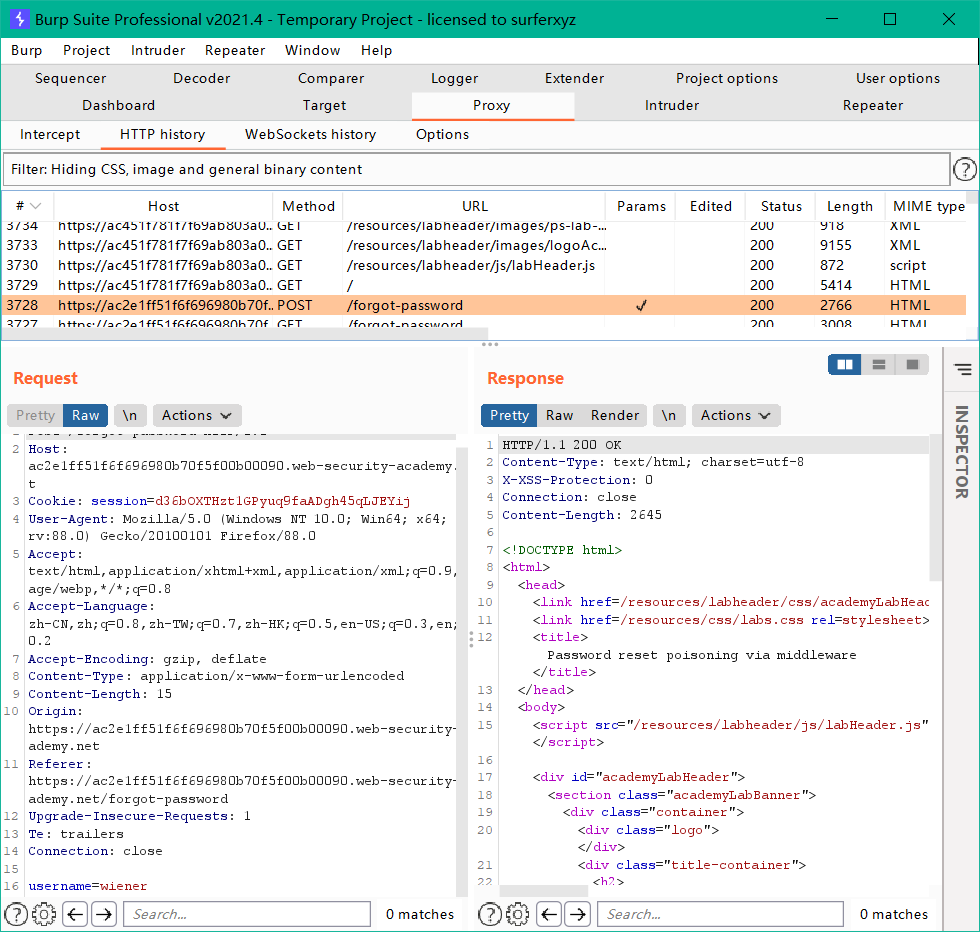The height and width of the screenshot is (932, 980).
Task: Click the Burp Suite lightning logo icon
Action: [x=19, y=19]
